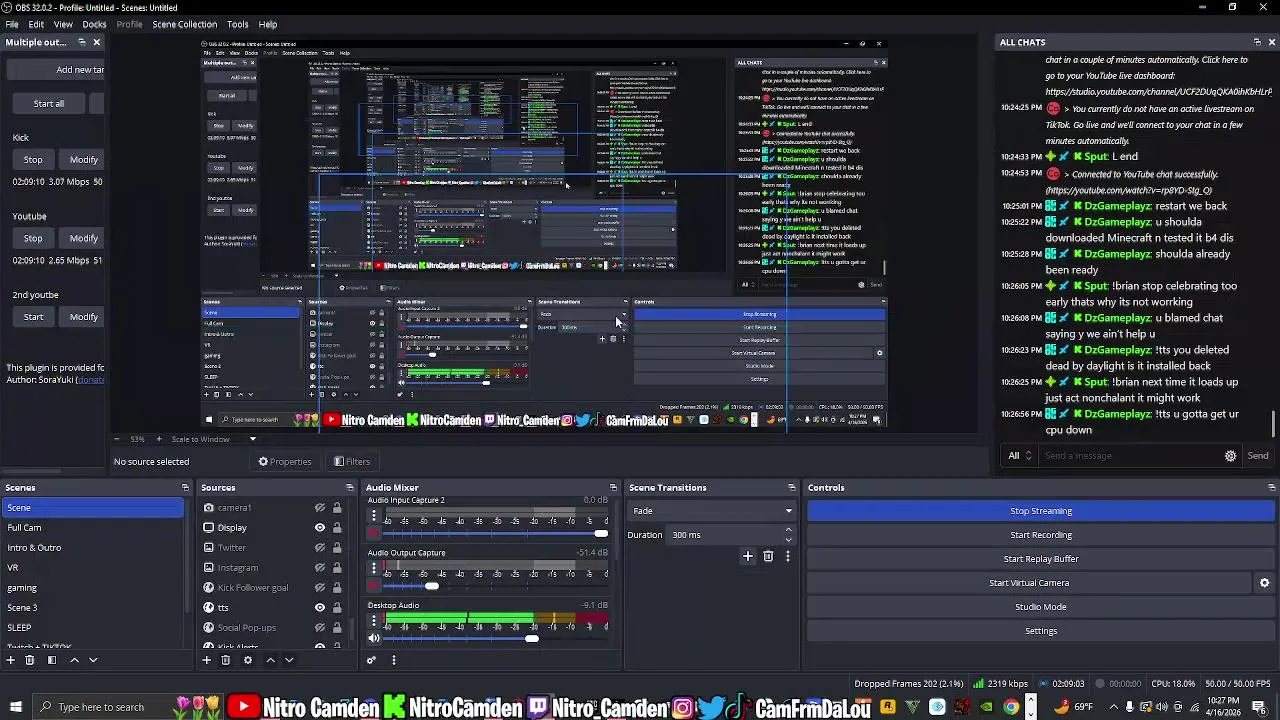Open the Tools menu
The width and height of the screenshot is (1280, 720).
[x=237, y=24]
